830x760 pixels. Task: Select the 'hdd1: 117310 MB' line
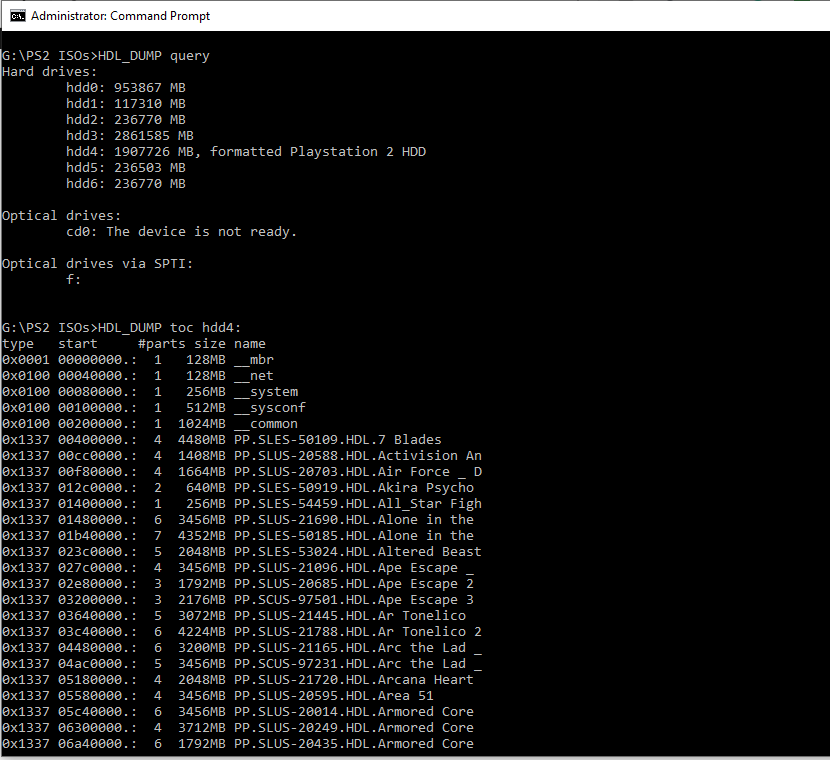tap(126, 104)
